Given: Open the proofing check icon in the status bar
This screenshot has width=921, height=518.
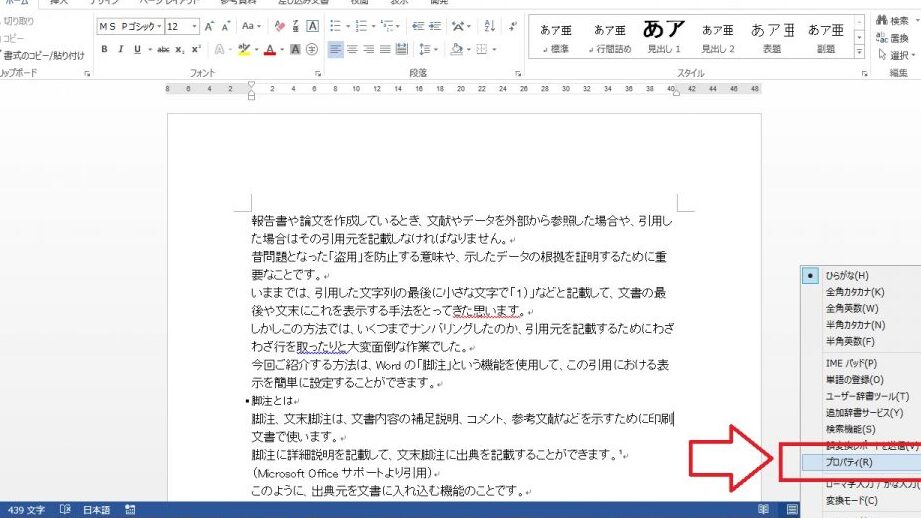Looking at the screenshot, I should [65, 510].
